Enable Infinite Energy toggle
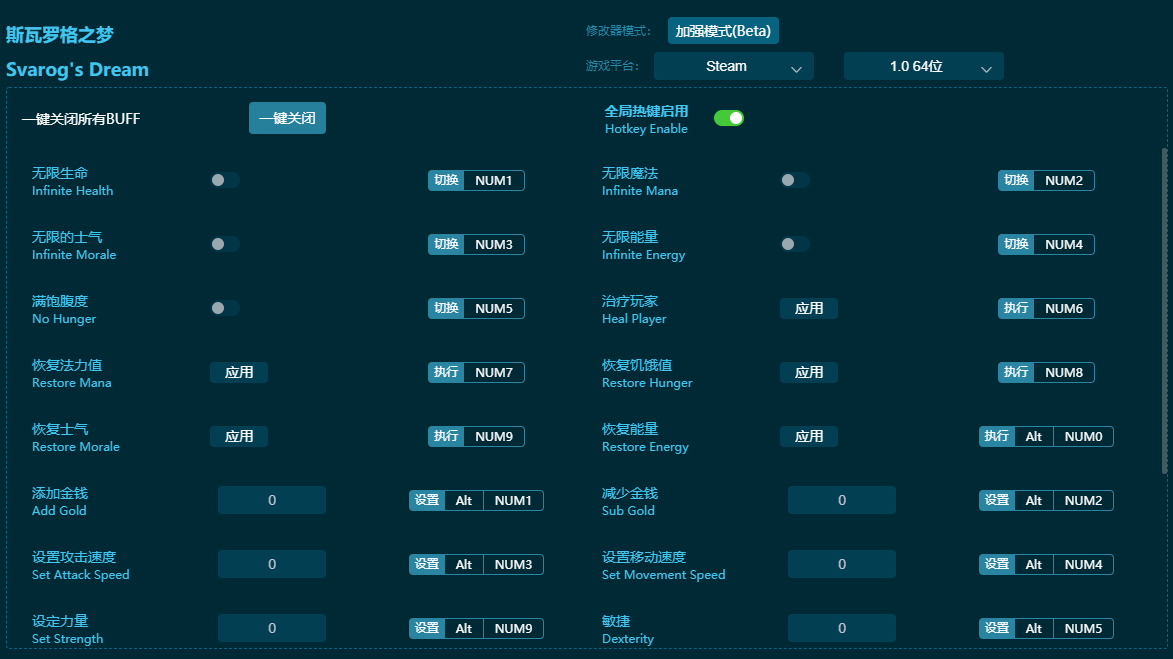Screen dimensions: 1173x659 coord(795,244)
